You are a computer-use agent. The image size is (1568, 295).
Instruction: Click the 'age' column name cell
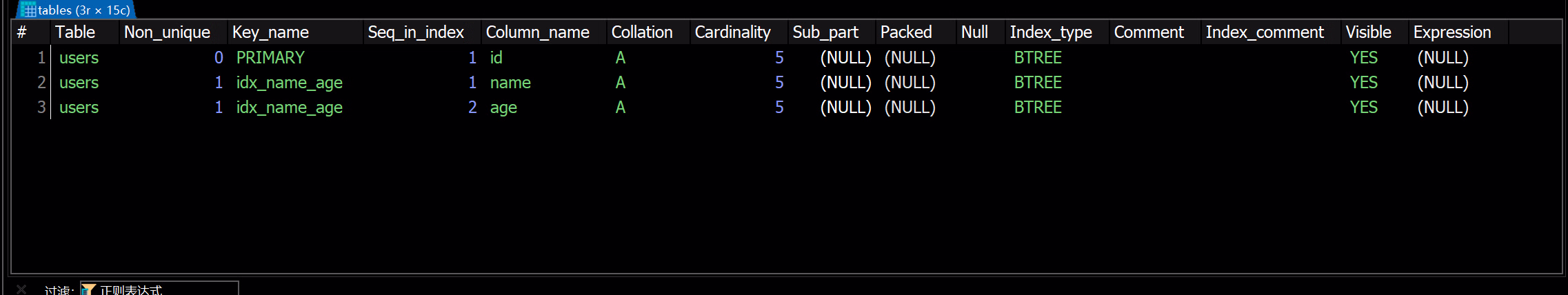(x=503, y=108)
